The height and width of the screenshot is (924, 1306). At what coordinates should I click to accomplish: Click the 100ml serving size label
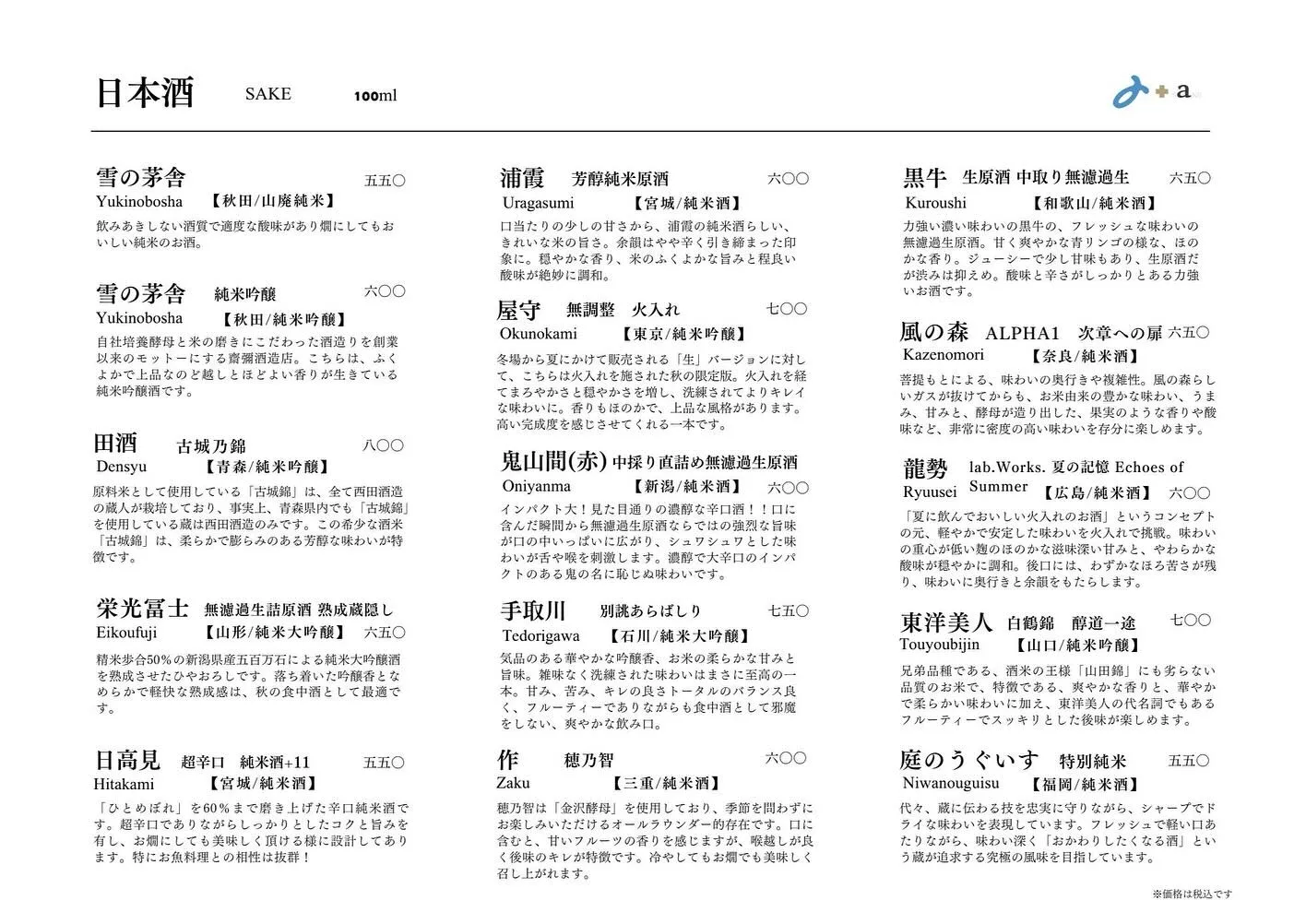coord(377,94)
